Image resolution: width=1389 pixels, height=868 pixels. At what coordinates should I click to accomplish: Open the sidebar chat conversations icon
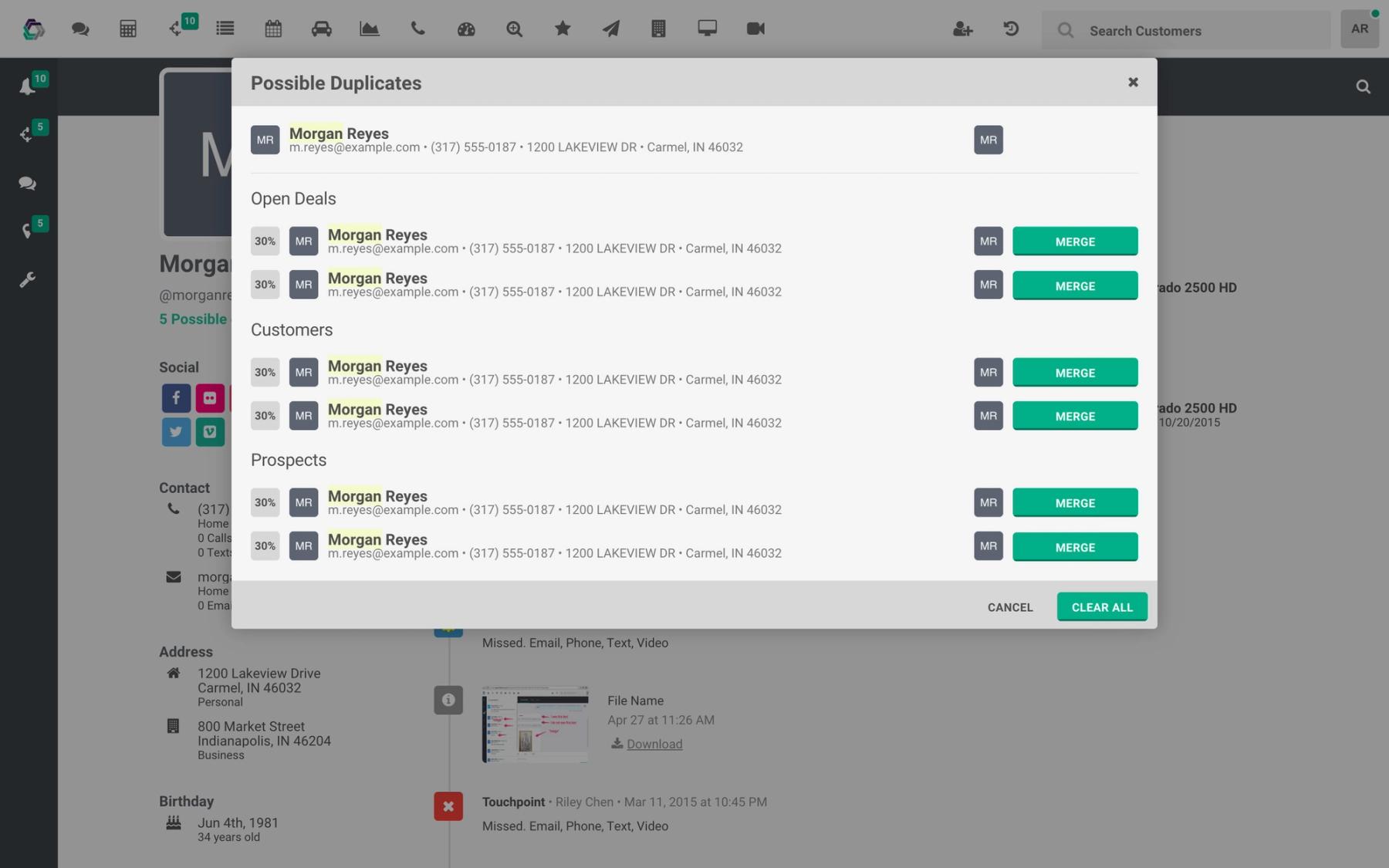pyautogui.click(x=28, y=184)
